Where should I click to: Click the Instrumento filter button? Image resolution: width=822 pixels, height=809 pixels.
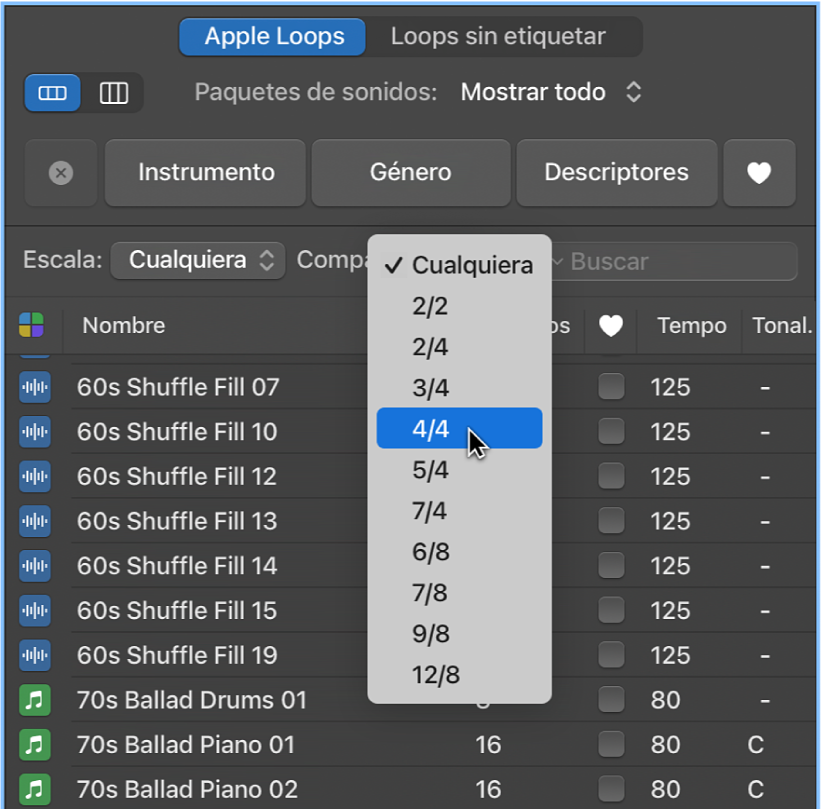(x=204, y=172)
